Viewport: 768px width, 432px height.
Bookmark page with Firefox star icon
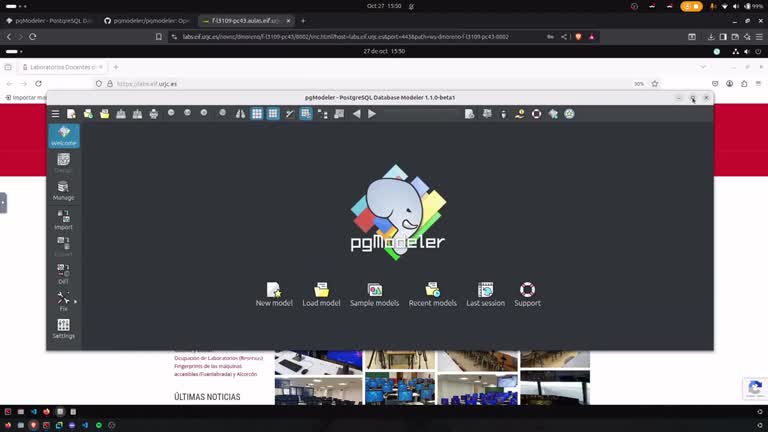[x=655, y=84]
